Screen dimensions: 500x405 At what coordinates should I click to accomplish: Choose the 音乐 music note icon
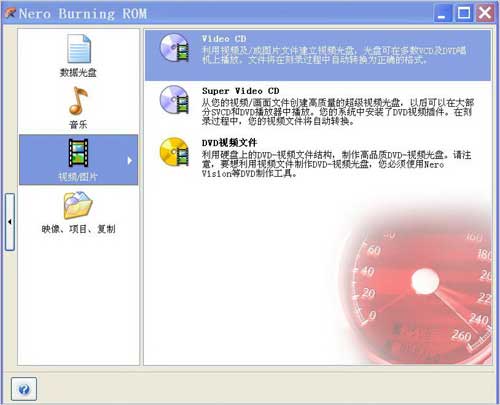click(78, 101)
